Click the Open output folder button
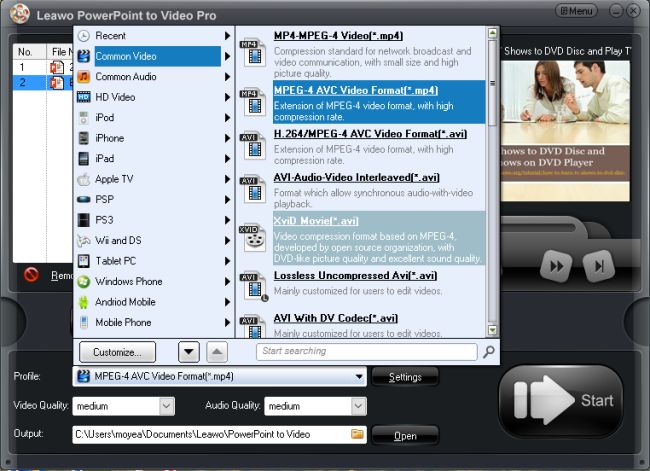This screenshot has width=650, height=471. pyautogui.click(x=405, y=436)
